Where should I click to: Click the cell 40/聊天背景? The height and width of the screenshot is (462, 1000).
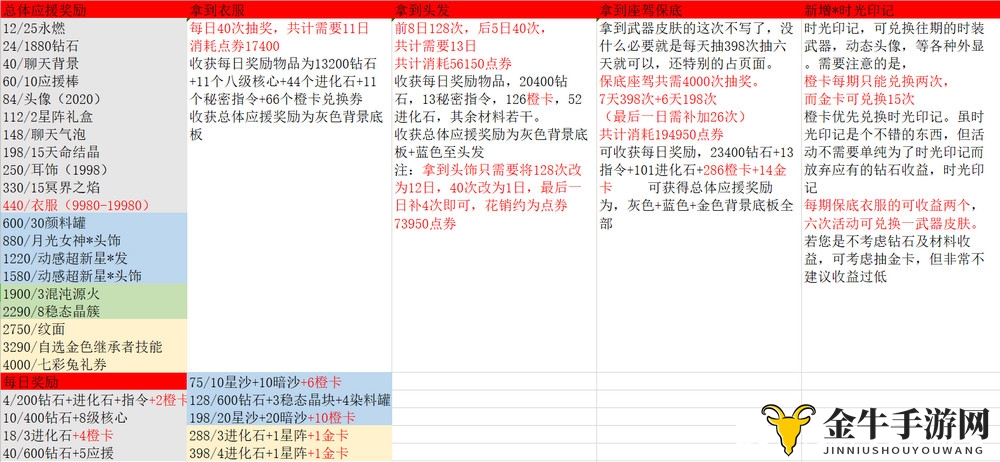point(94,64)
